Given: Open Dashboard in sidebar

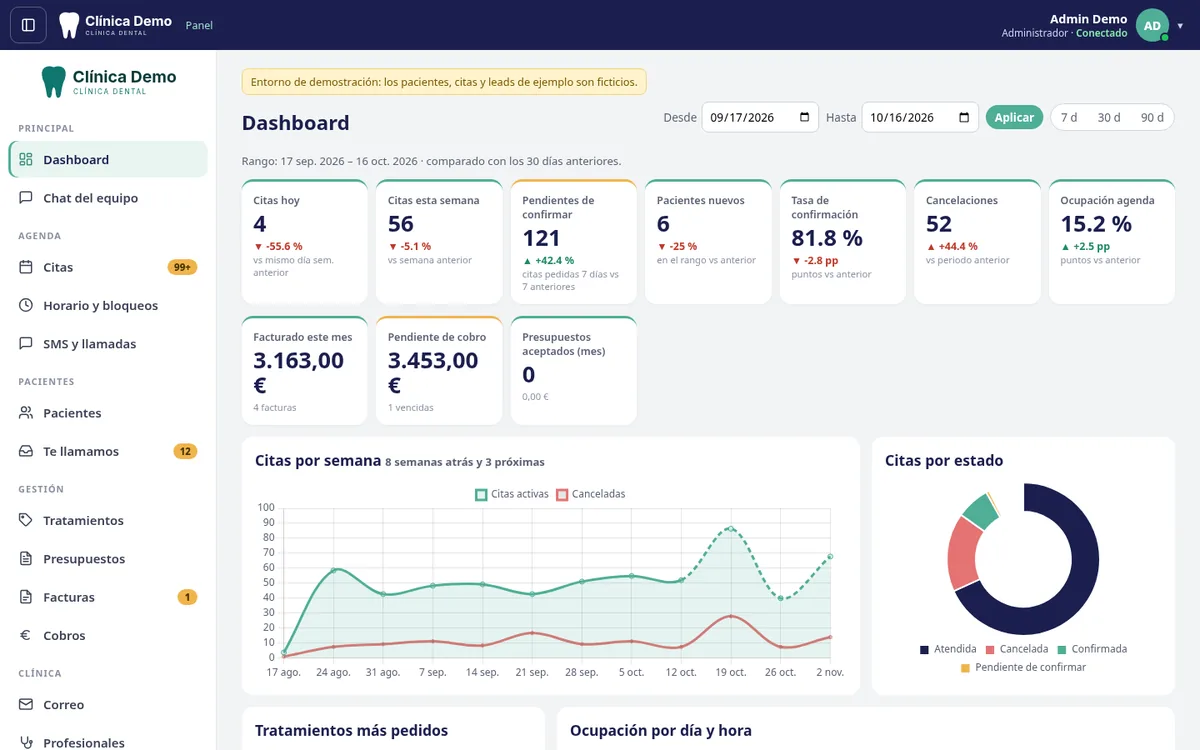Looking at the screenshot, I should coord(108,159).
